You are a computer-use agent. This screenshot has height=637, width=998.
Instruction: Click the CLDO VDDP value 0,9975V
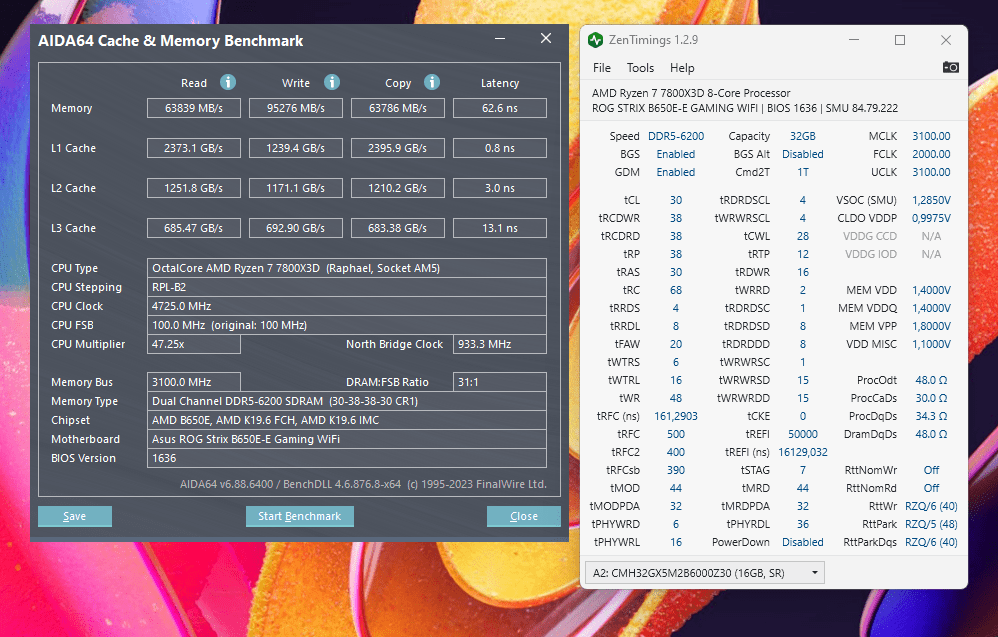931,218
